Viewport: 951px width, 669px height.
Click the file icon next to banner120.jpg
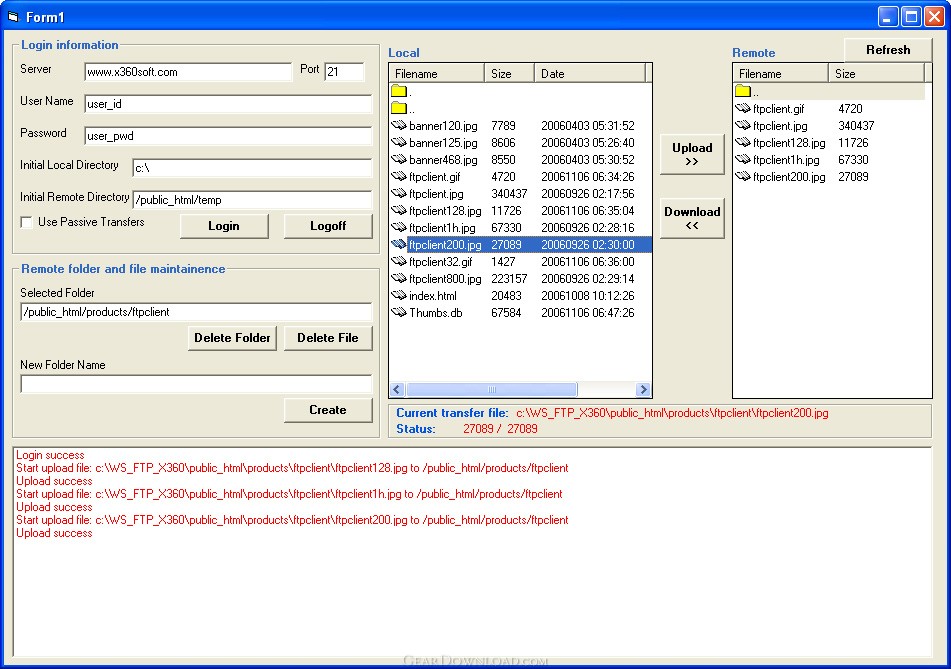click(398, 126)
